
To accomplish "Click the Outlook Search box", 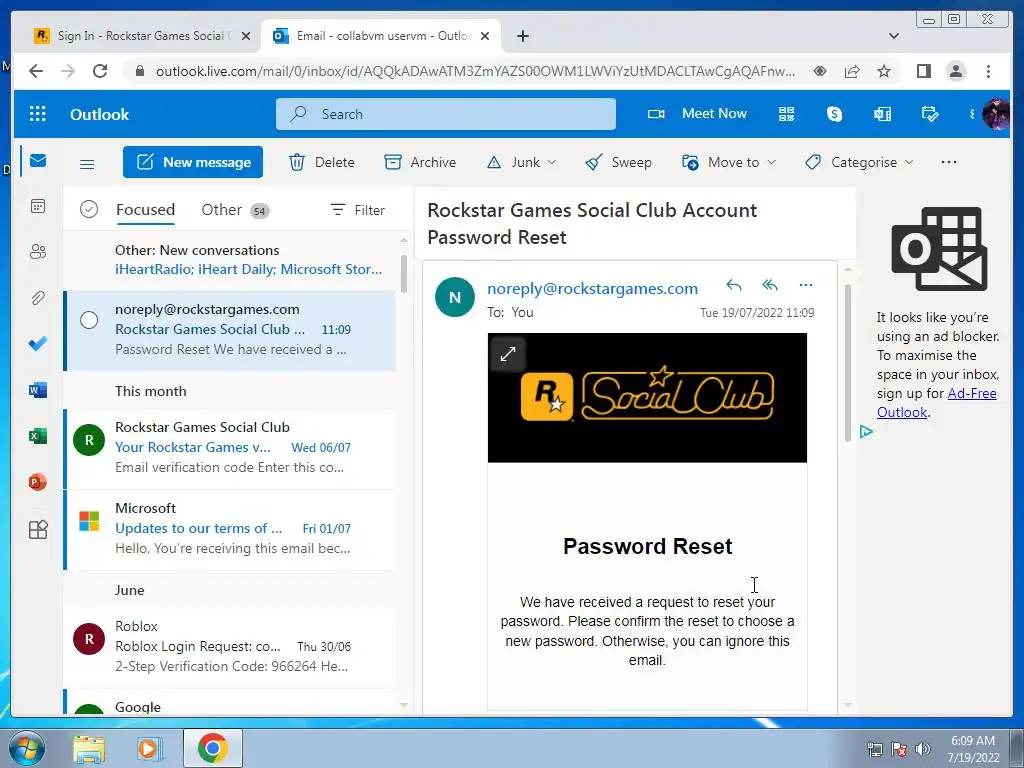I will click(445, 114).
